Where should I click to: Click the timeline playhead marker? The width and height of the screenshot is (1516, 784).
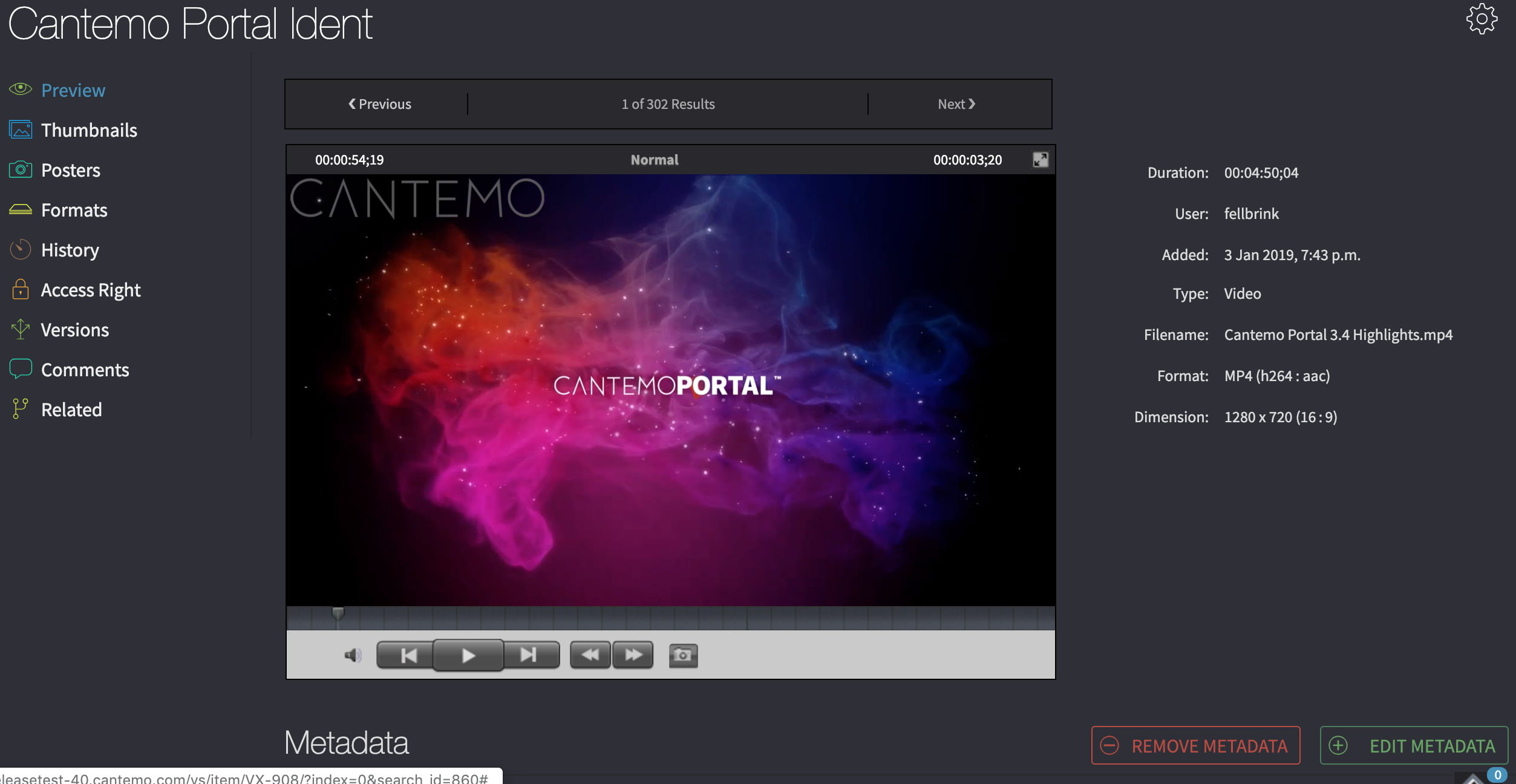click(338, 613)
